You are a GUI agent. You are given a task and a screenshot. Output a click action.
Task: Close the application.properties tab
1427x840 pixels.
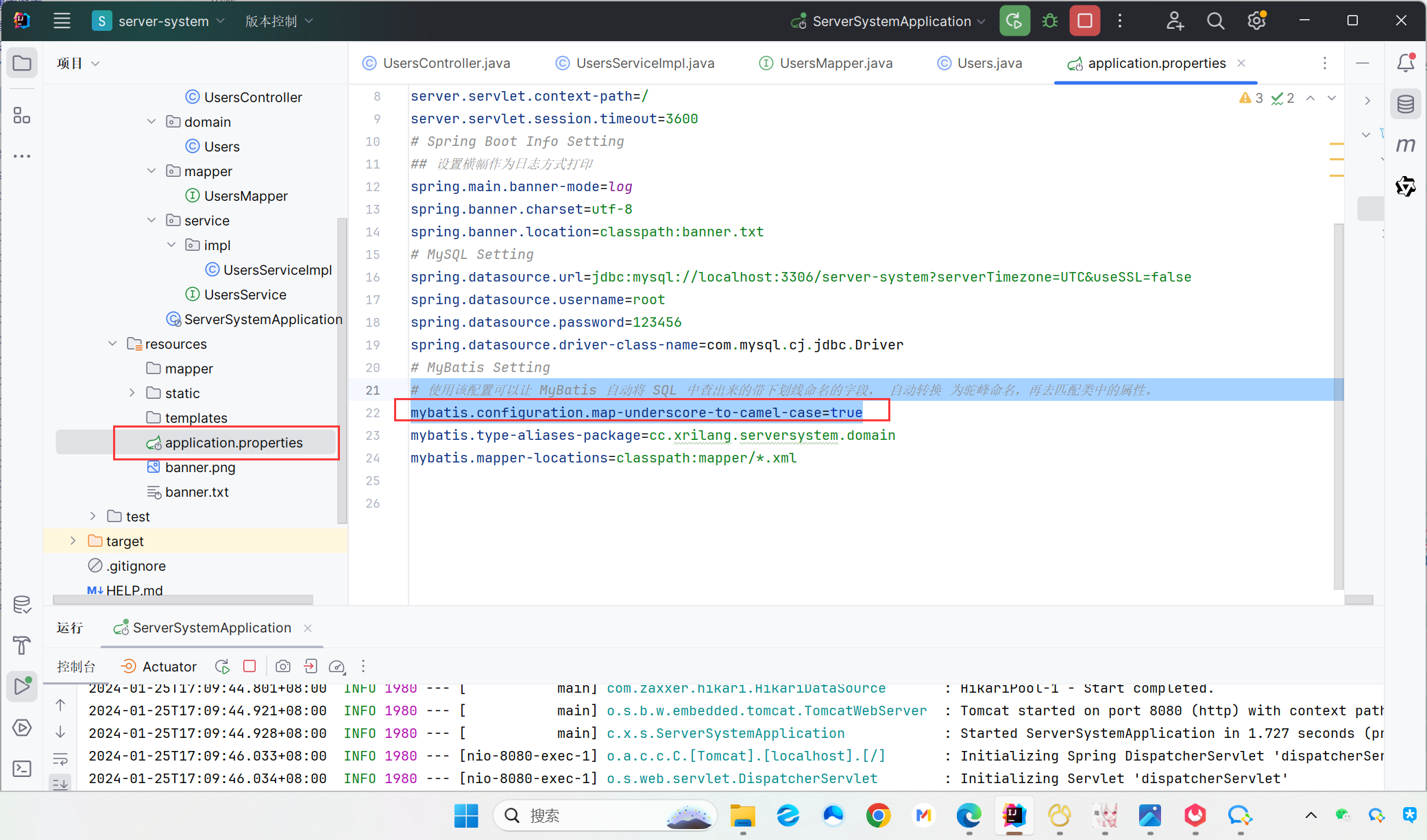point(1241,63)
